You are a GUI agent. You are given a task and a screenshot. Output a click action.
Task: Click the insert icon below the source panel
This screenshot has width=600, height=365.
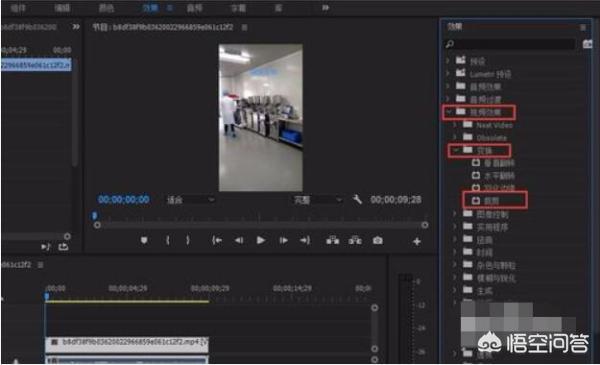[x=46, y=247]
